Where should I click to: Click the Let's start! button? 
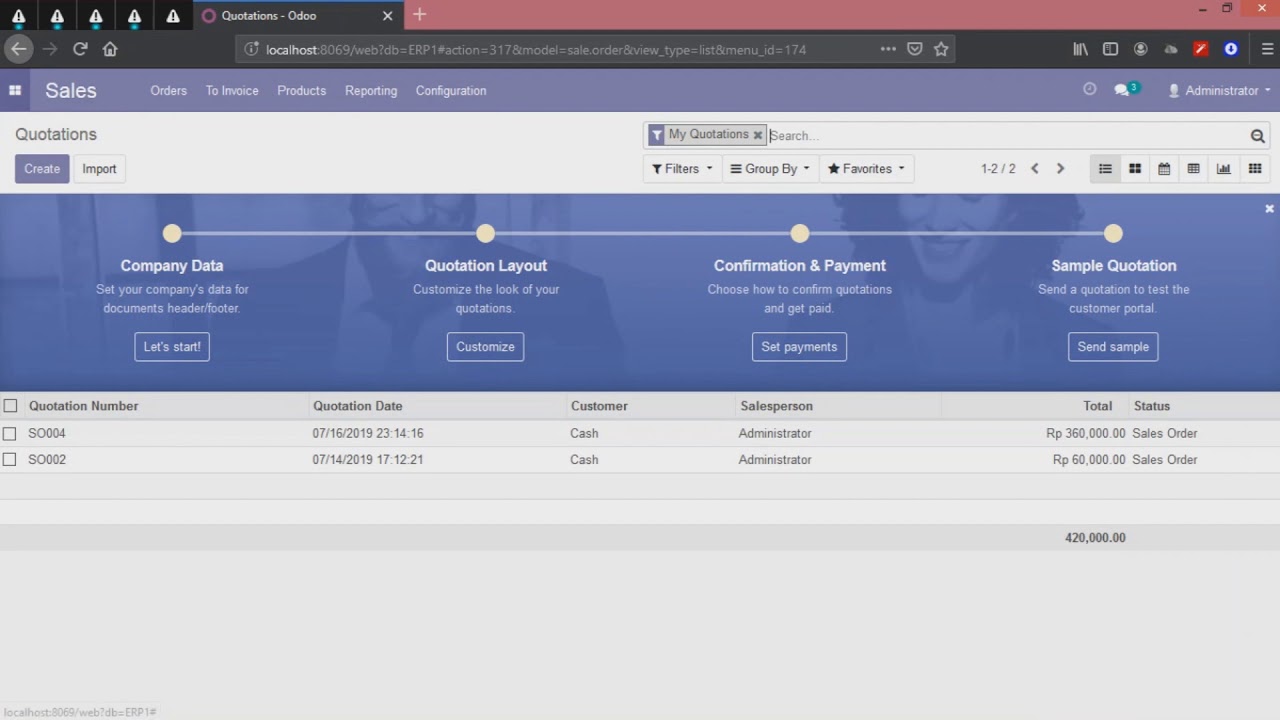coord(172,347)
